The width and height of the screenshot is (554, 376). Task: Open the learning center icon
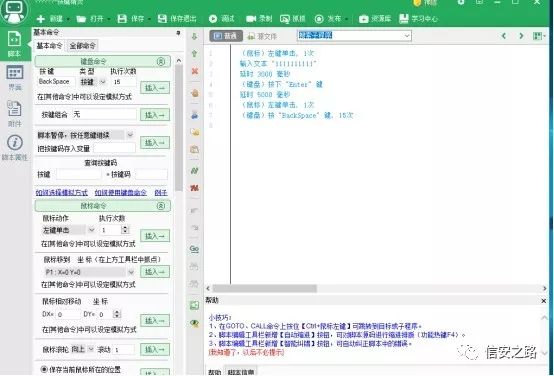(x=403, y=19)
